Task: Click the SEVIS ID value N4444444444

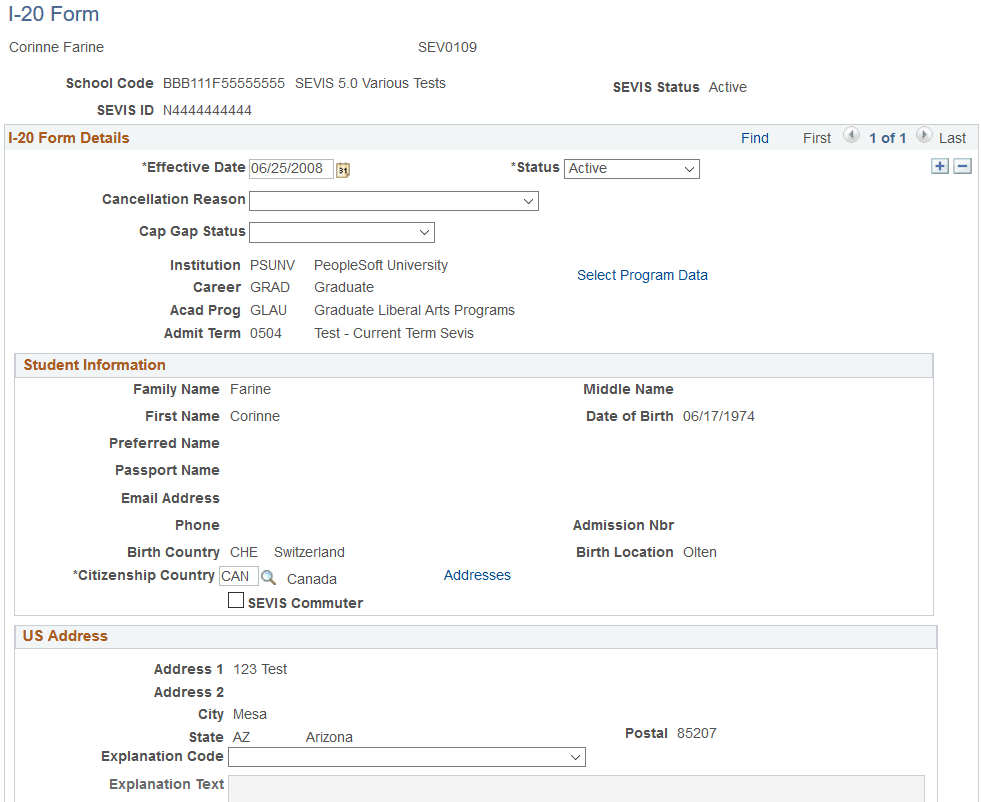Action: [207, 111]
